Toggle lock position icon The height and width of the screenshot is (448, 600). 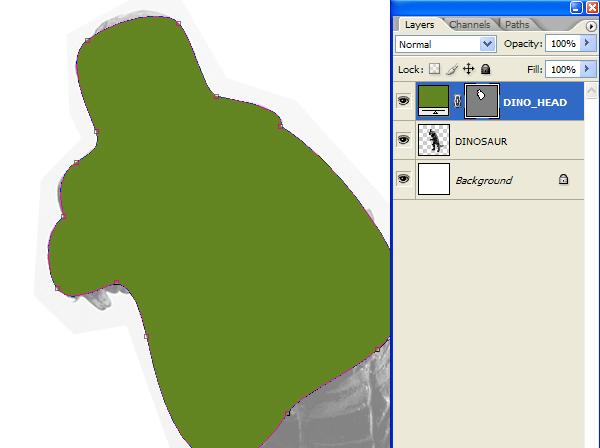(468, 69)
